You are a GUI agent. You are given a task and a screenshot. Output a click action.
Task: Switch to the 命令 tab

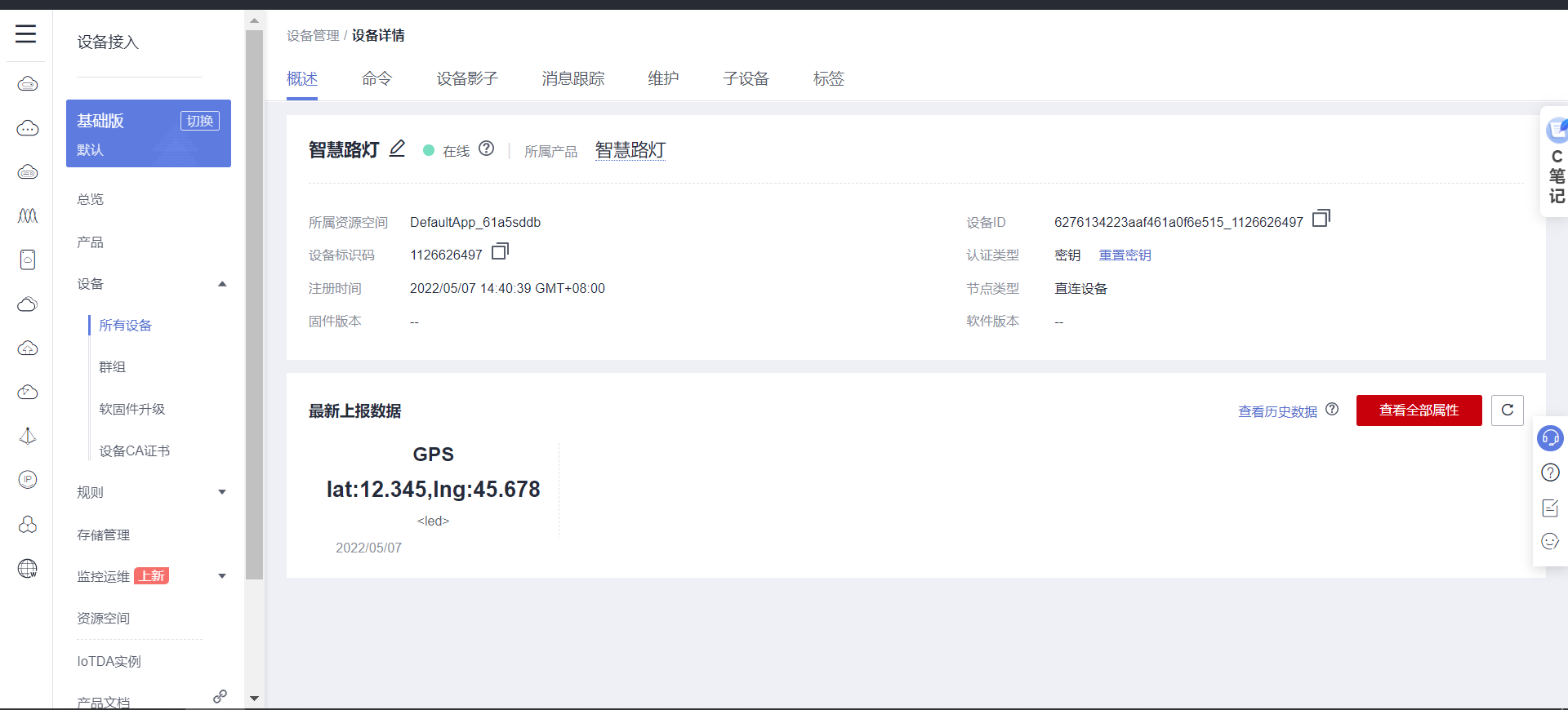coord(377,78)
